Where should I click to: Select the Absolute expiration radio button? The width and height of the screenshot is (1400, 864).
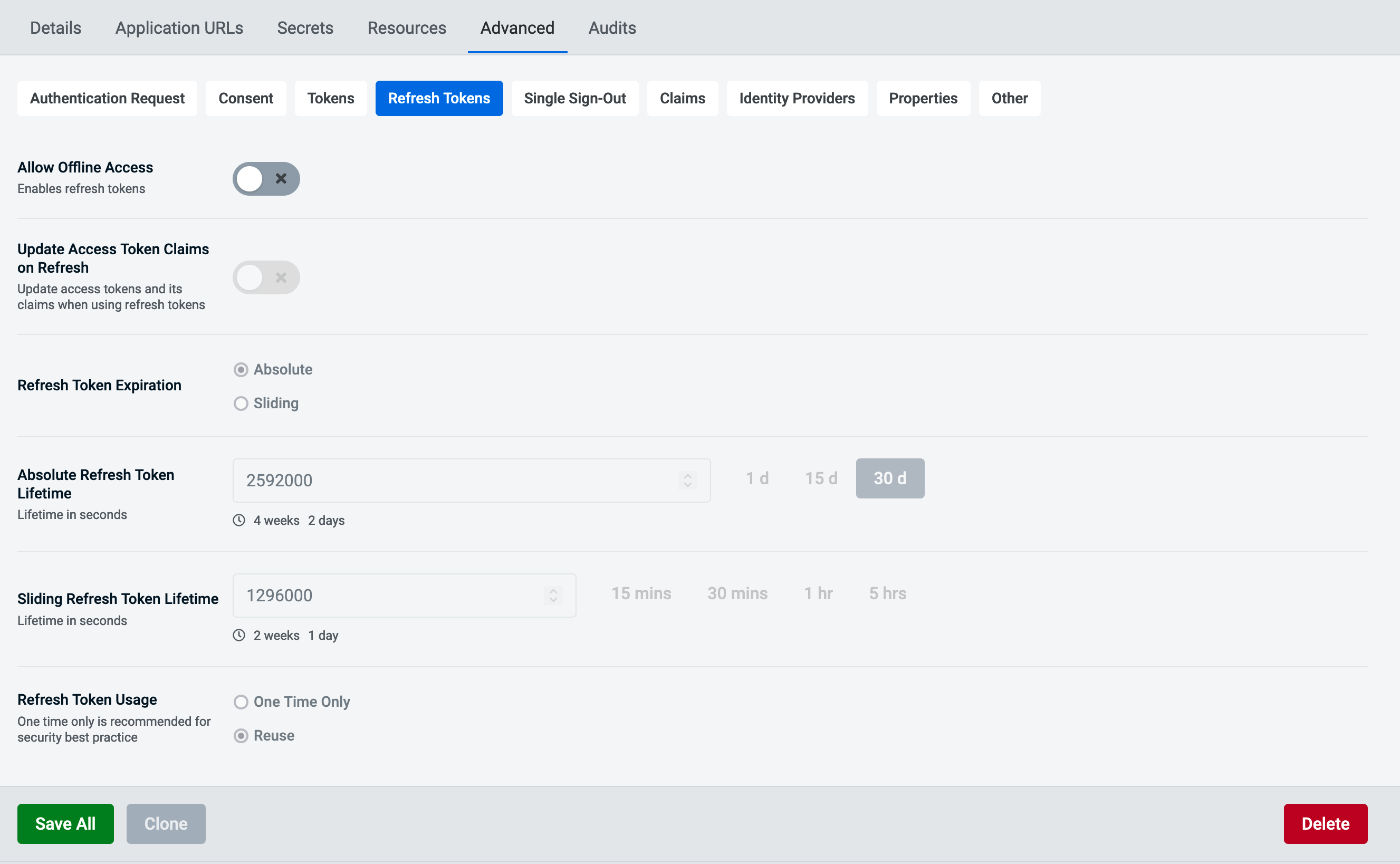(241, 370)
